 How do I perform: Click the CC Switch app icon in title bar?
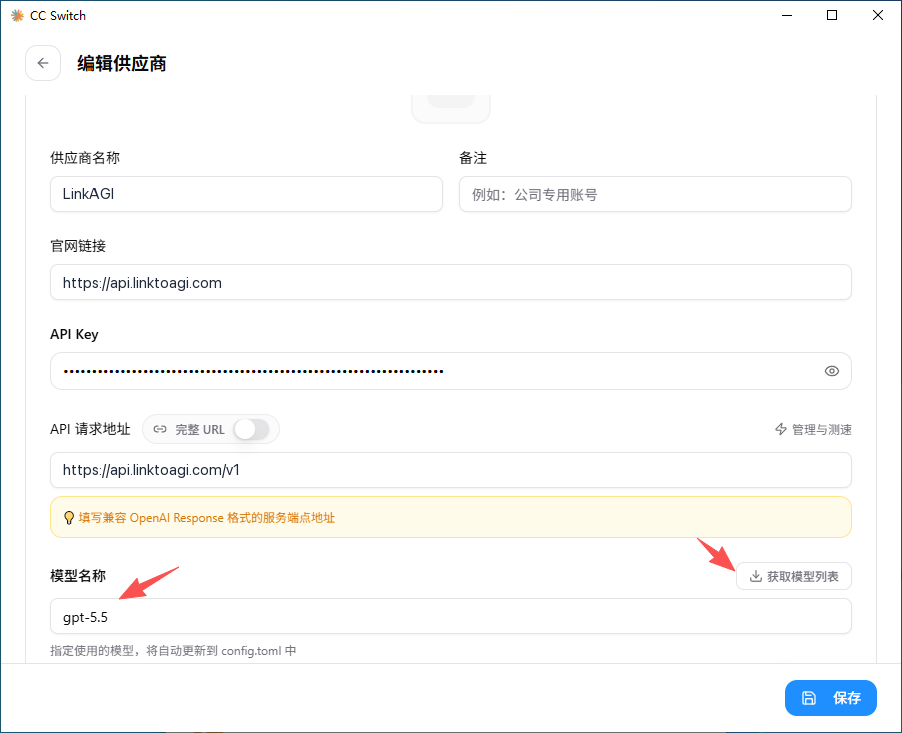point(17,16)
